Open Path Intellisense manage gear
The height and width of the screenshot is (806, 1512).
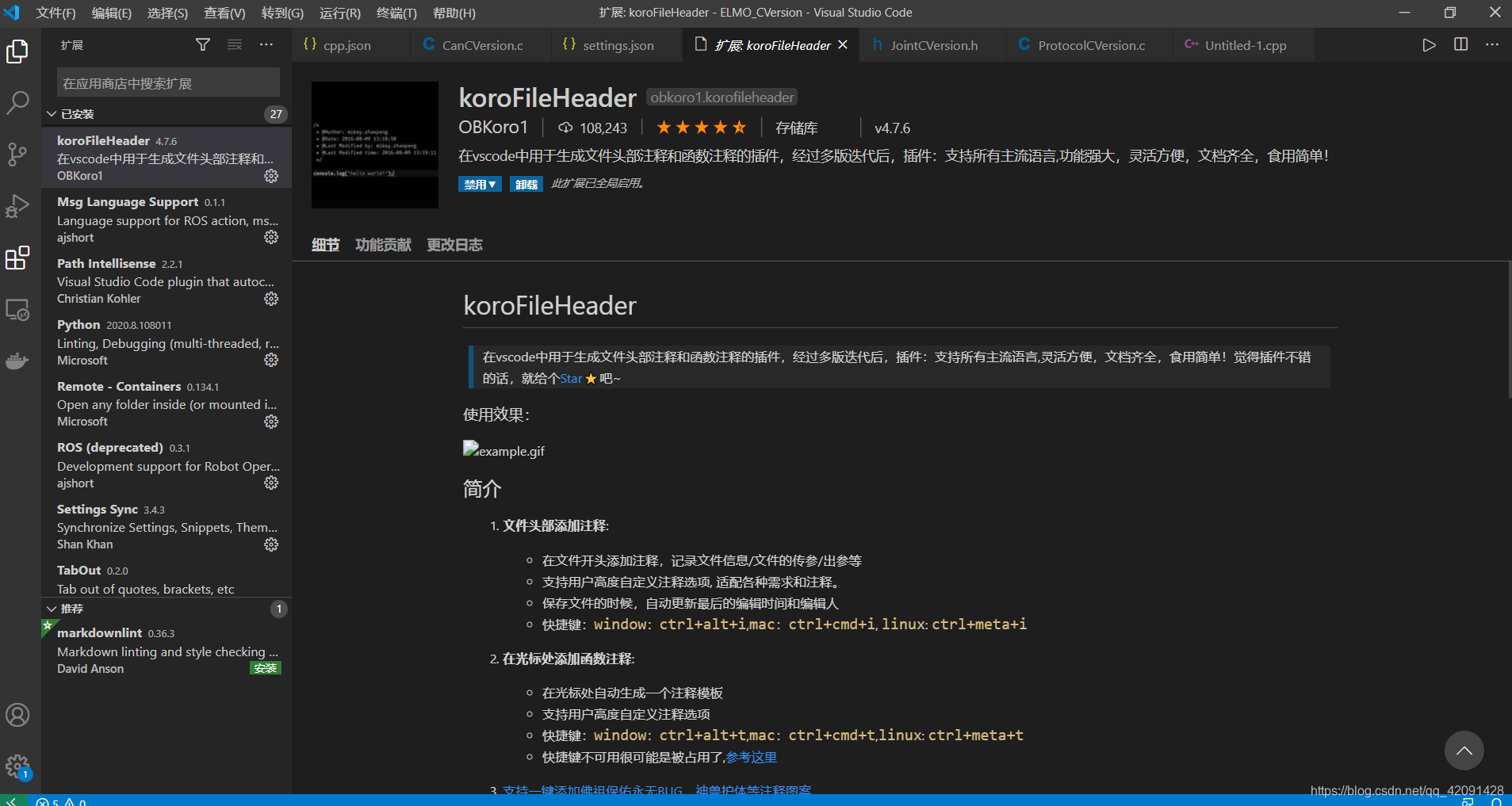271,299
